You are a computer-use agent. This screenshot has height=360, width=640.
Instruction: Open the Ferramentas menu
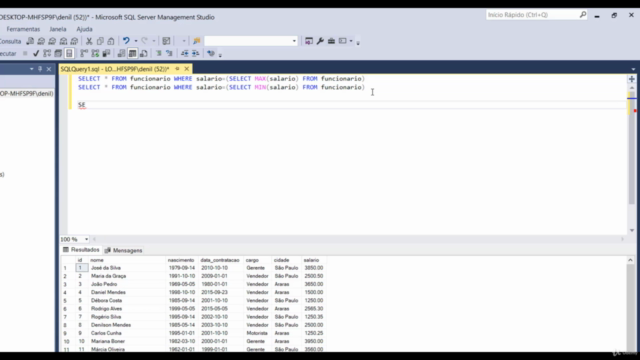click(23, 29)
